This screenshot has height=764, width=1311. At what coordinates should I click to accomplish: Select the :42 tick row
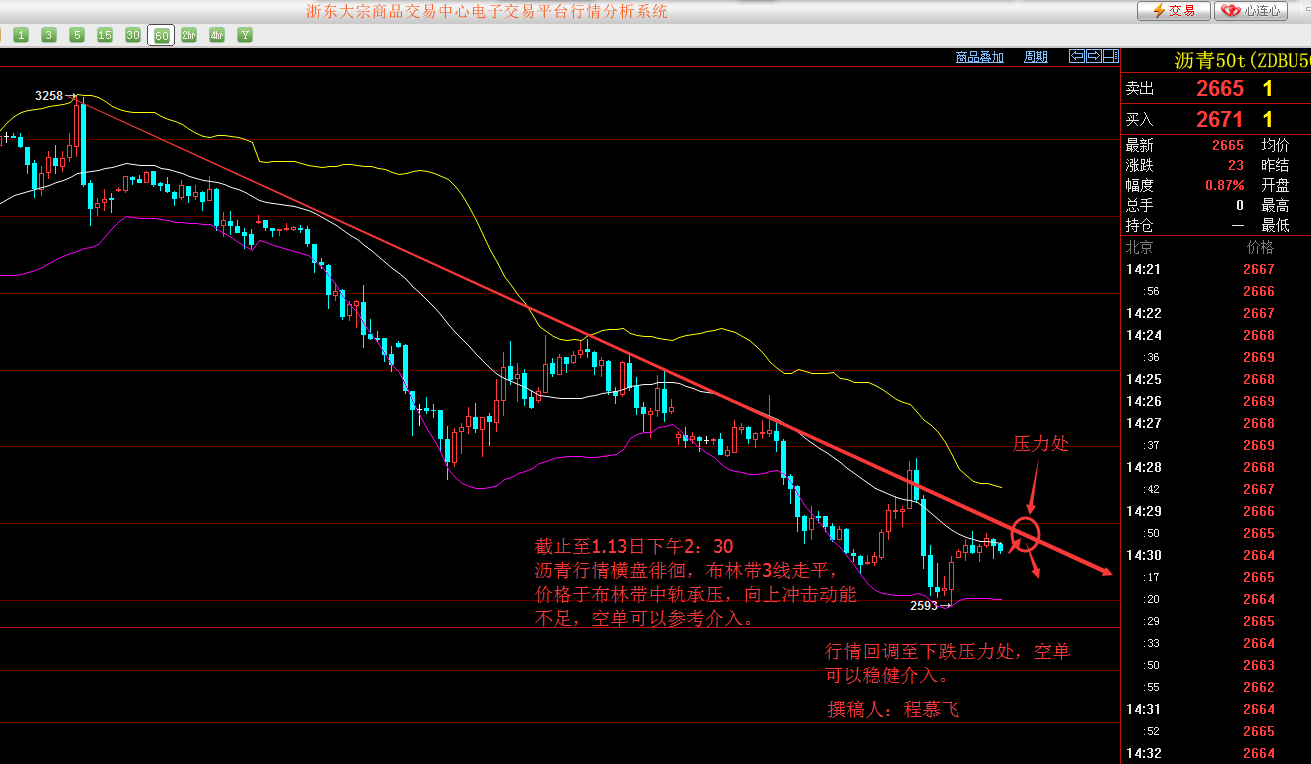coord(1216,489)
